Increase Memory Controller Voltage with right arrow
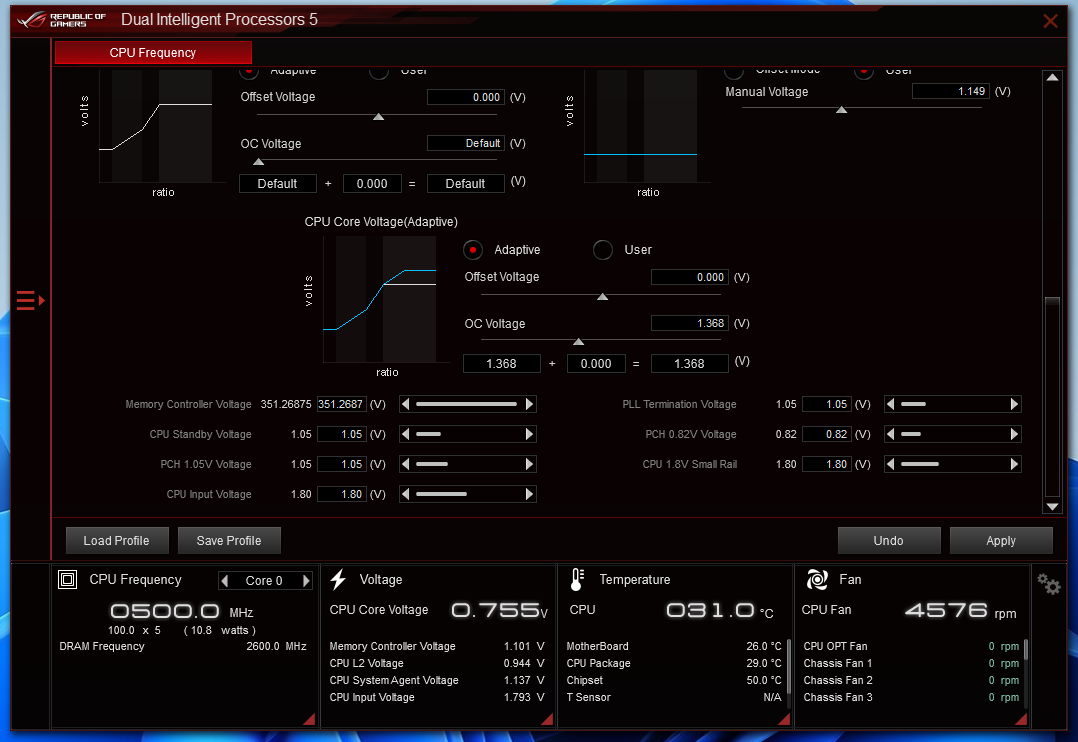 (x=529, y=404)
